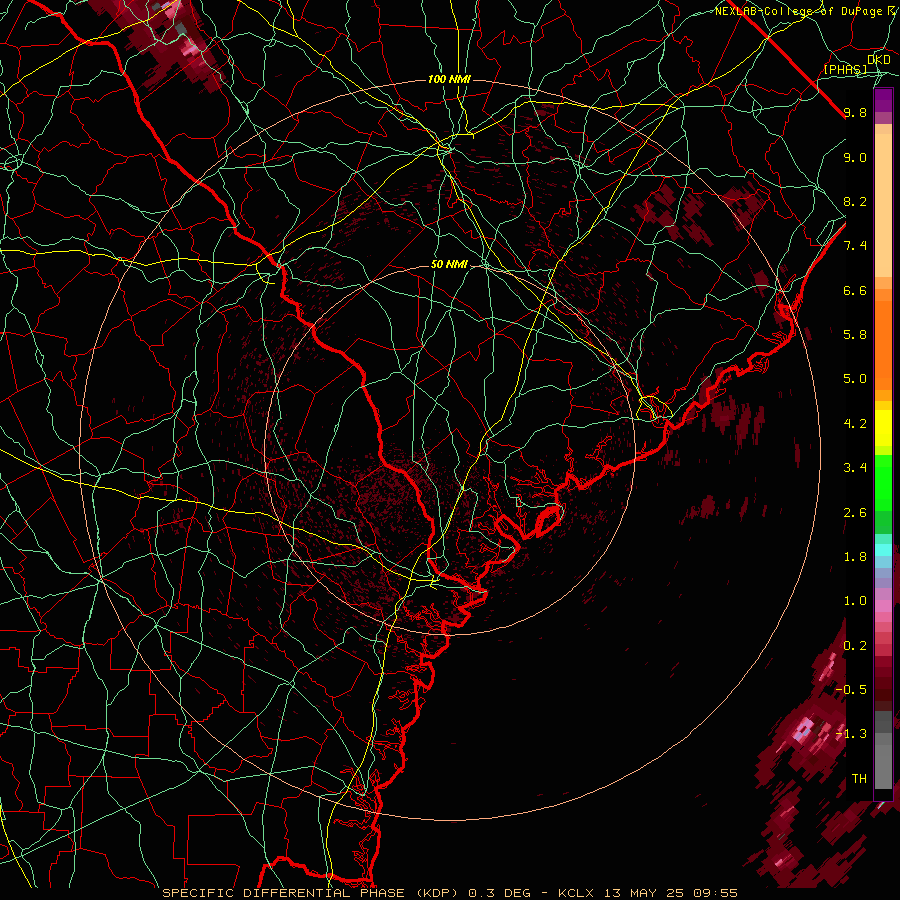Click the -0.5 legend value

(x=851, y=690)
